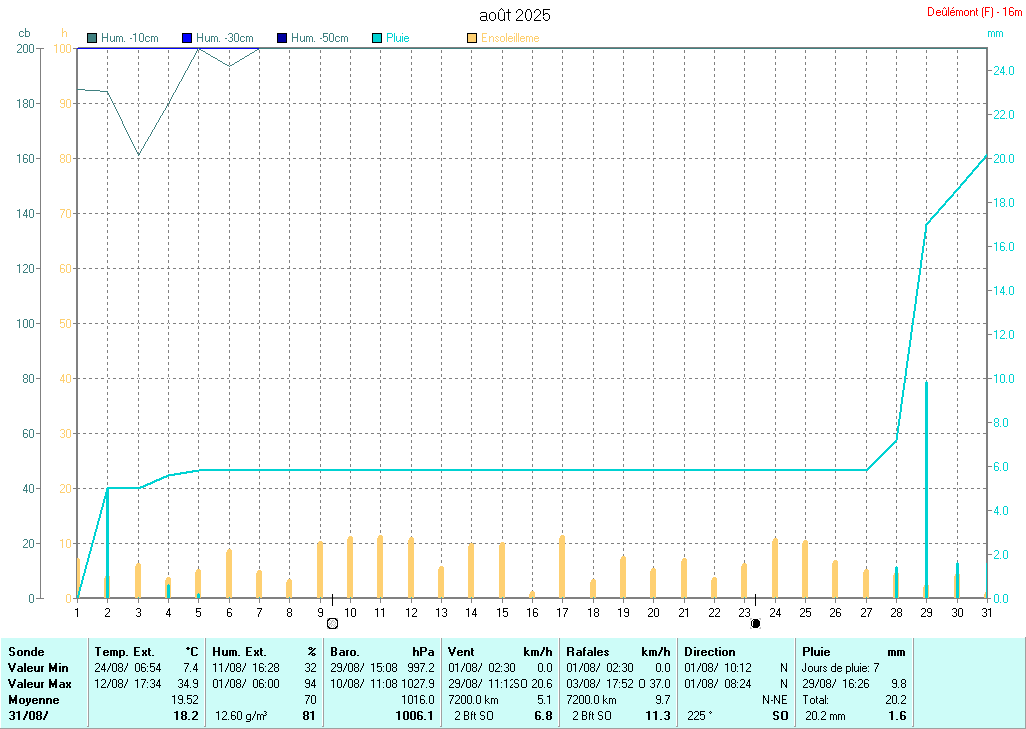This screenshot has height=729, width=1026.
Task: Click the new moon icon near day 23
Action: [755, 623]
